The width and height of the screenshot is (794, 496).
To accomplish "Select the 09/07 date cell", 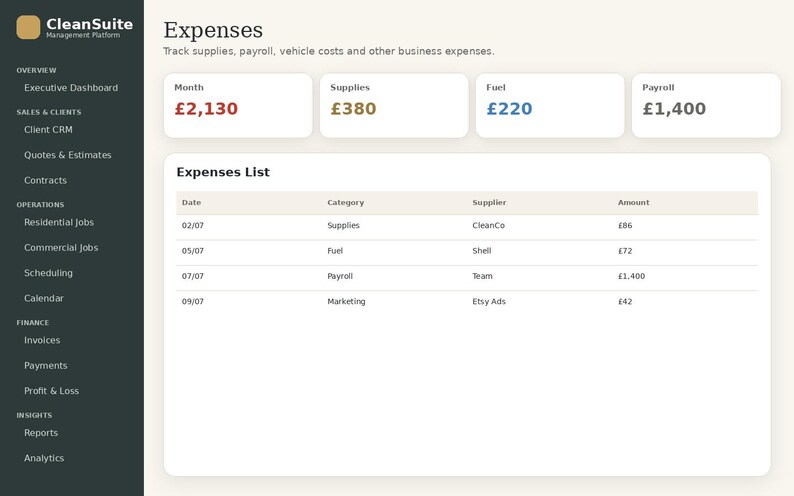I will point(192,302).
